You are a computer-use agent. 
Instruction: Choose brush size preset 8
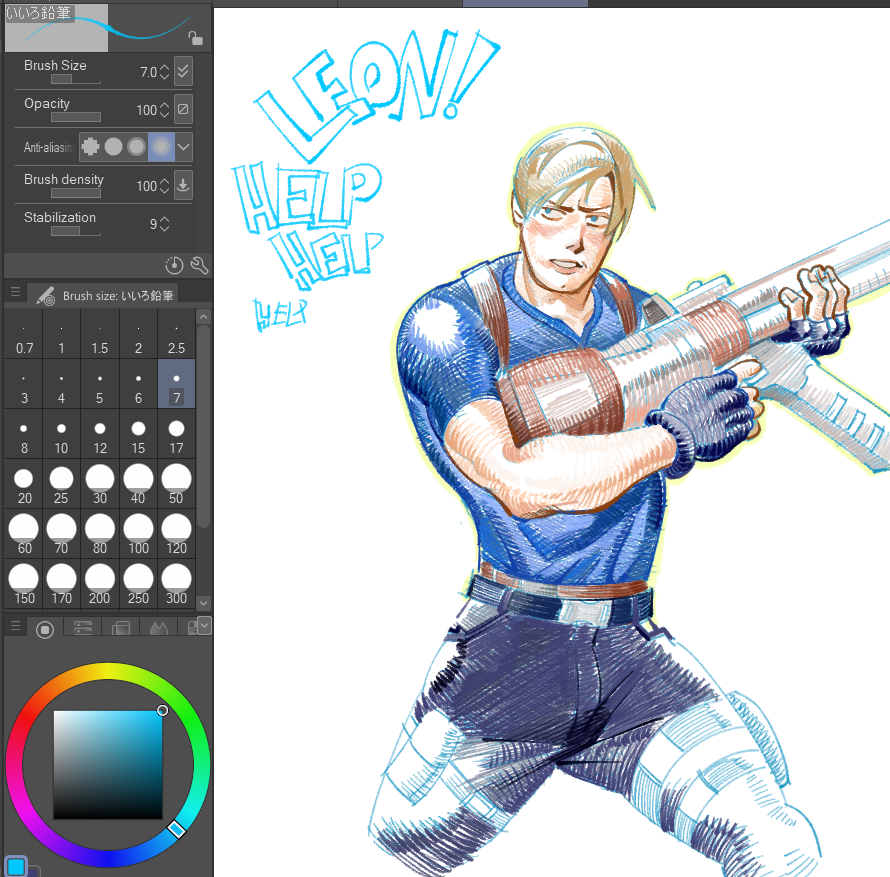coord(24,434)
